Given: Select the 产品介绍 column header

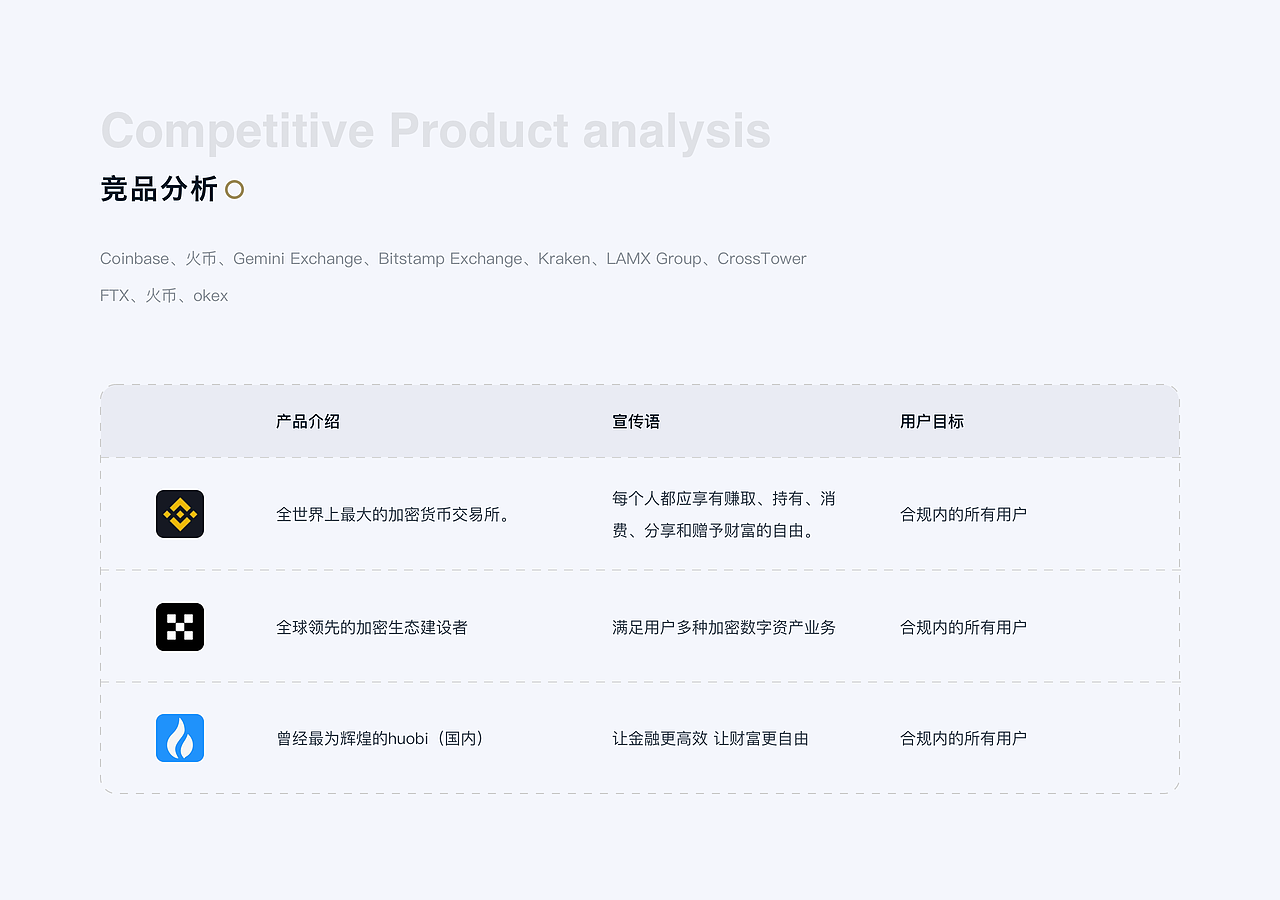Looking at the screenshot, I should 308,421.
